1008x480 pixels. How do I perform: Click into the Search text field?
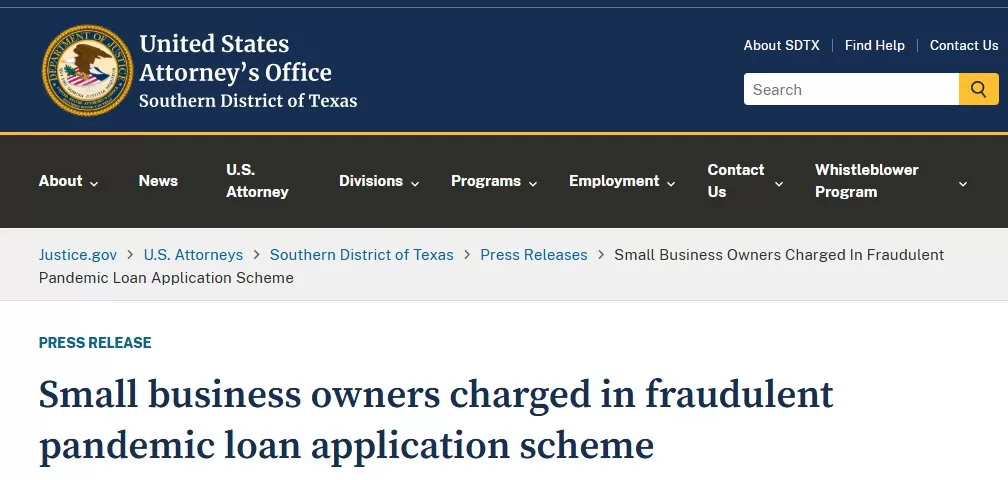coord(851,90)
